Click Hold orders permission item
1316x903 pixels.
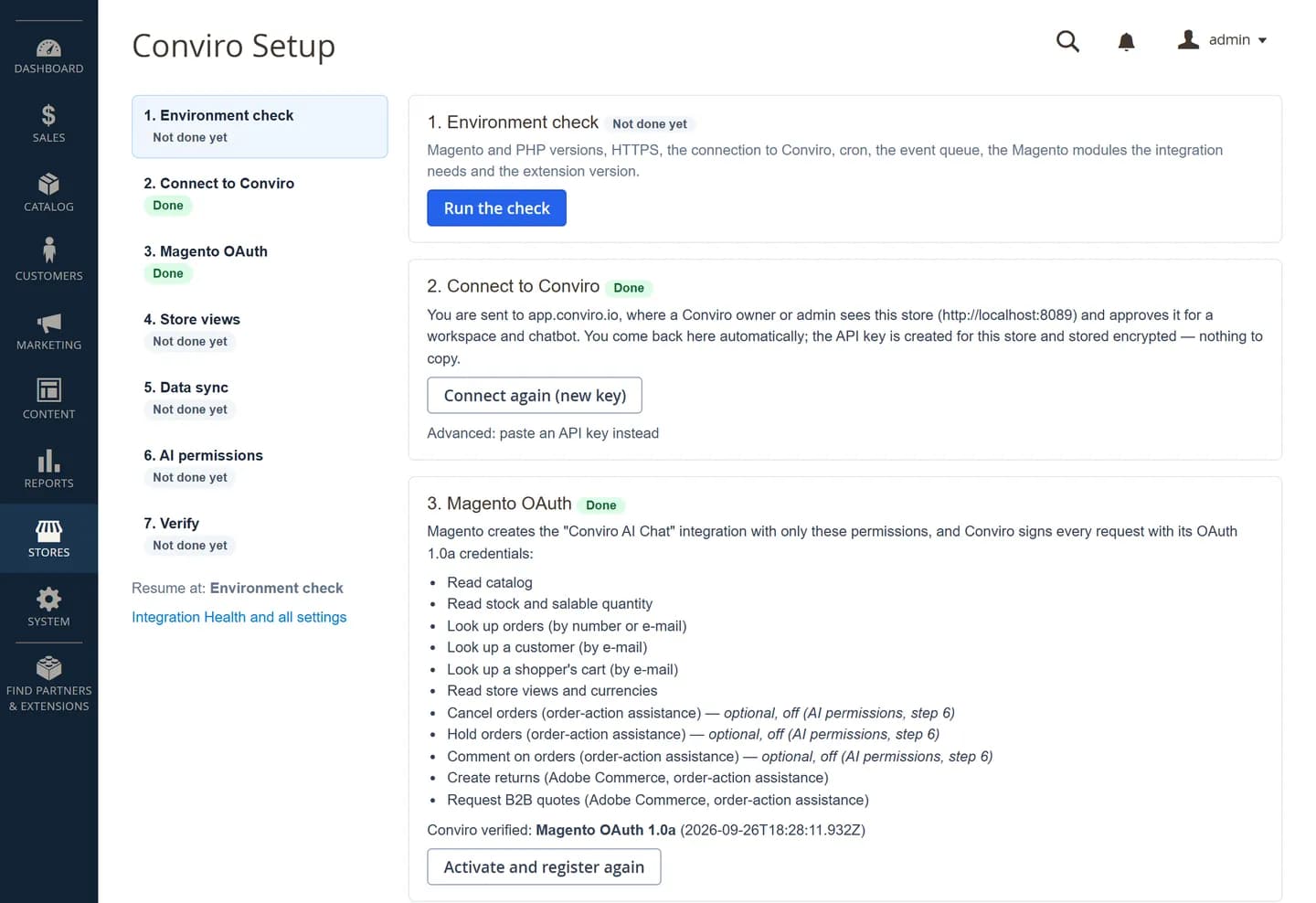pos(694,734)
